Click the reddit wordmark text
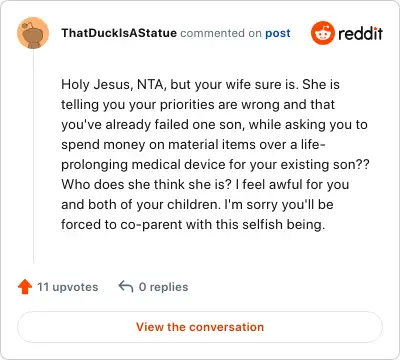 [360, 33]
